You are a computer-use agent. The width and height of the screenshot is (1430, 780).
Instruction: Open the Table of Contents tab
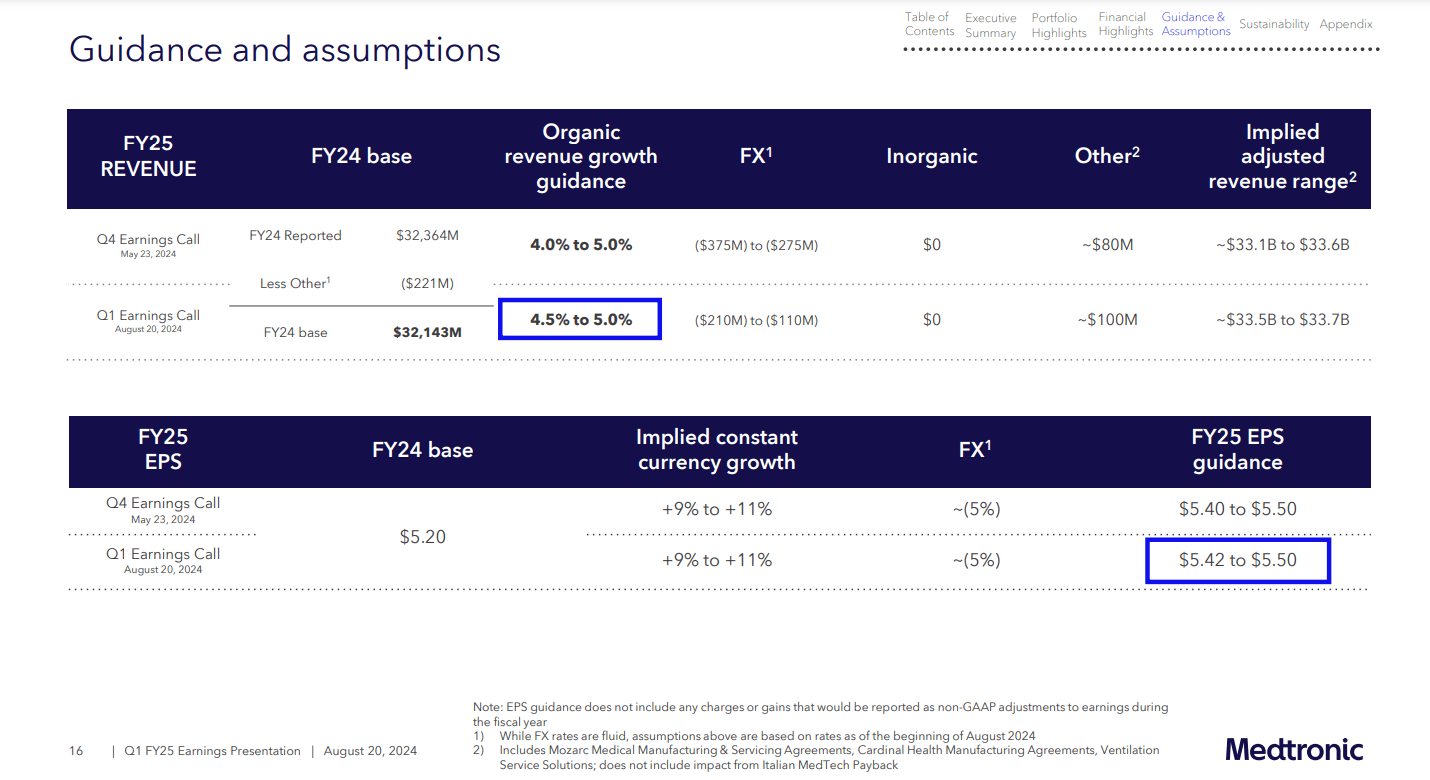coord(926,24)
